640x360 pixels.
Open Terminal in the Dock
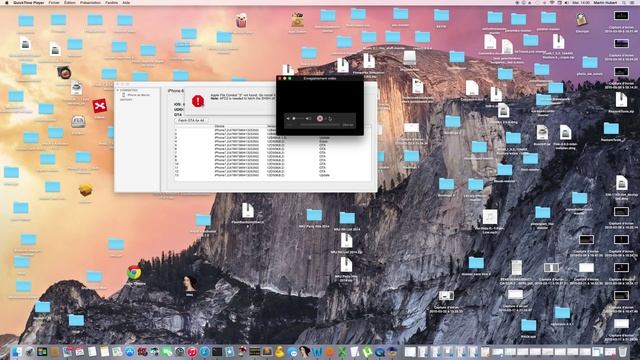[217, 352]
